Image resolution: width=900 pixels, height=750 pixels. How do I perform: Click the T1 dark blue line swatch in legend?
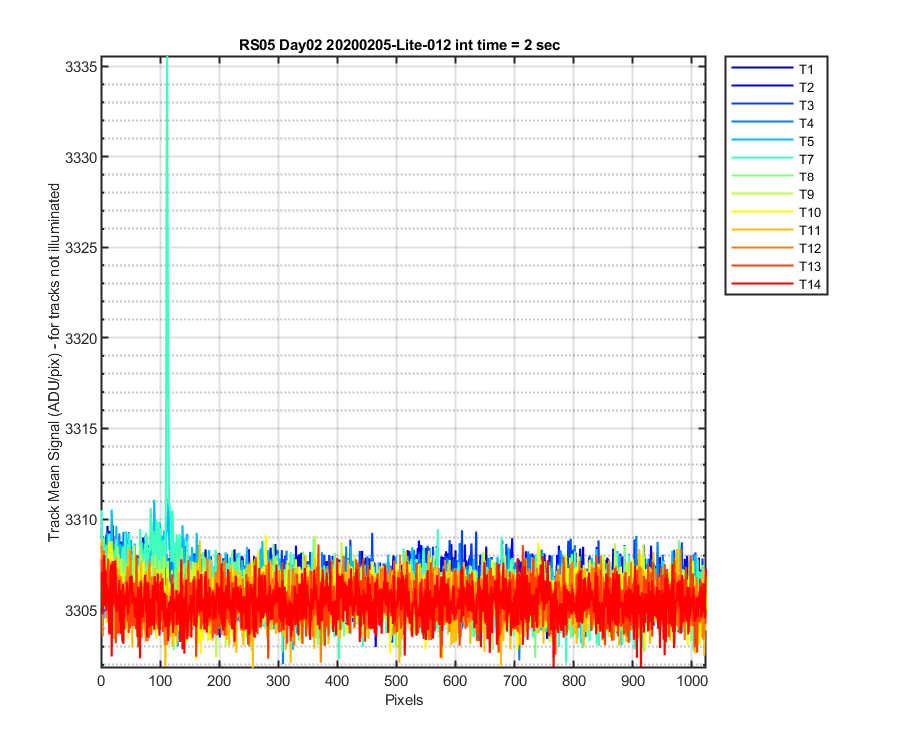(x=762, y=68)
